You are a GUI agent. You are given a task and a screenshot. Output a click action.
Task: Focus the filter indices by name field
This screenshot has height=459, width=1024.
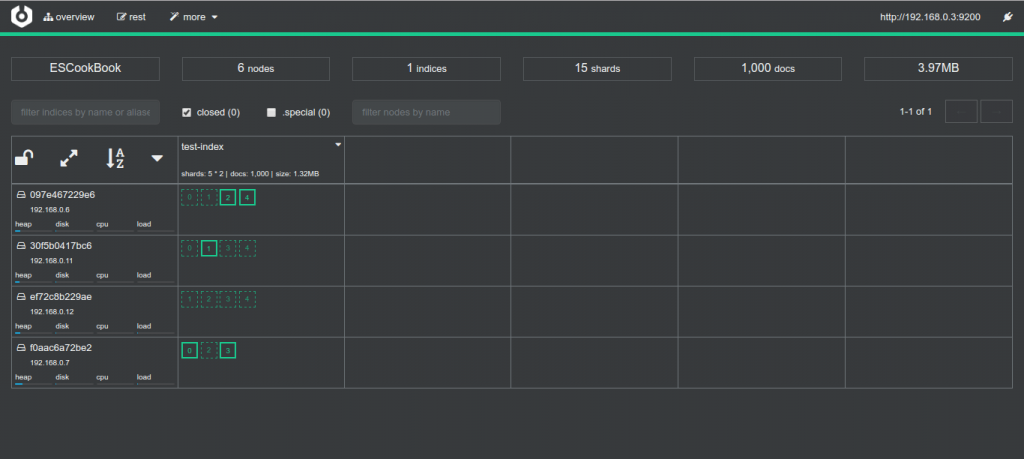pos(86,112)
